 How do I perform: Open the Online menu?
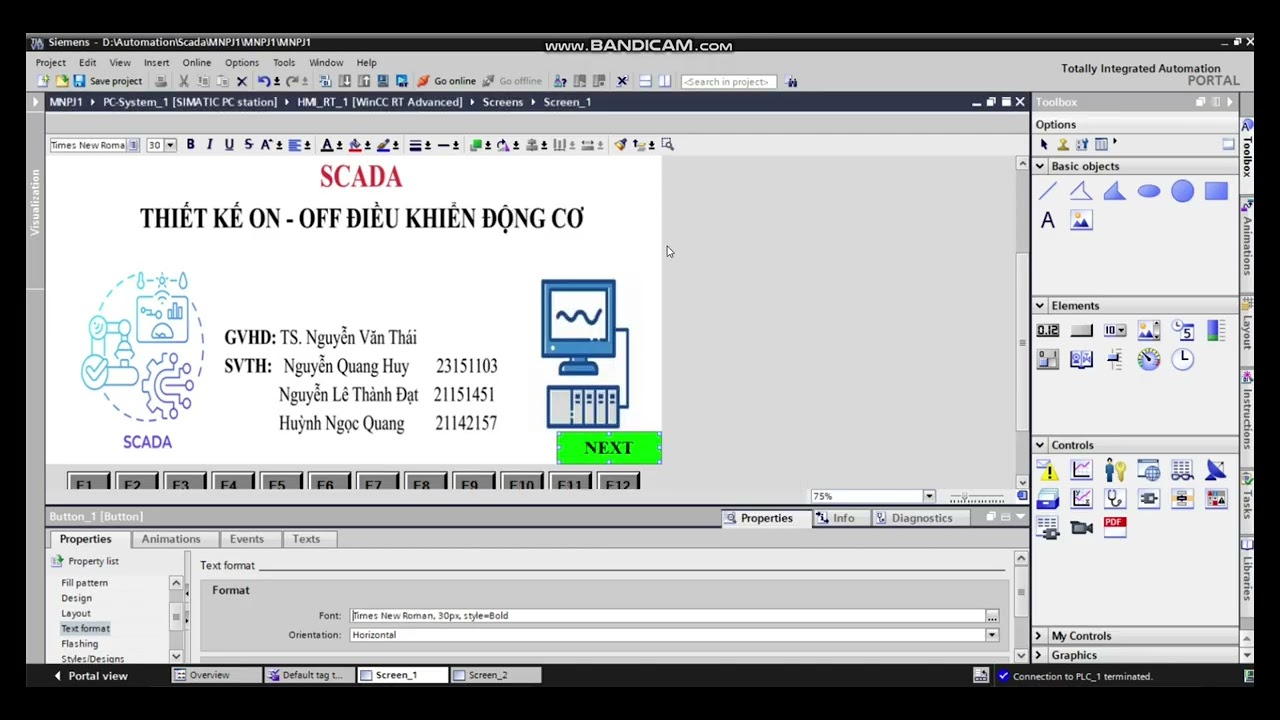[x=197, y=62]
